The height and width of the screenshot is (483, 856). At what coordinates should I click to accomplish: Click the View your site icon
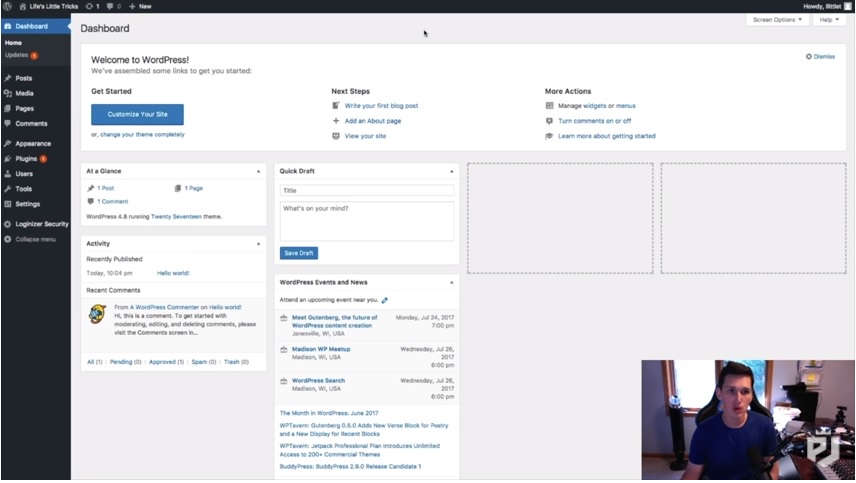[336, 136]
